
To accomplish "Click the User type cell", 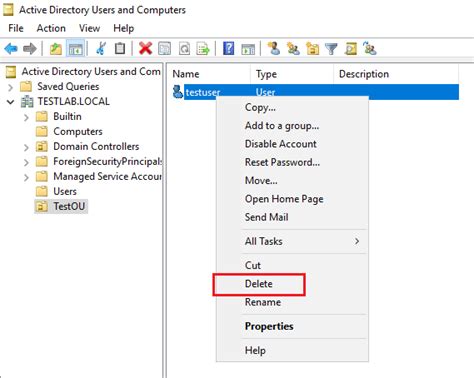I will [x=265, y=92].
